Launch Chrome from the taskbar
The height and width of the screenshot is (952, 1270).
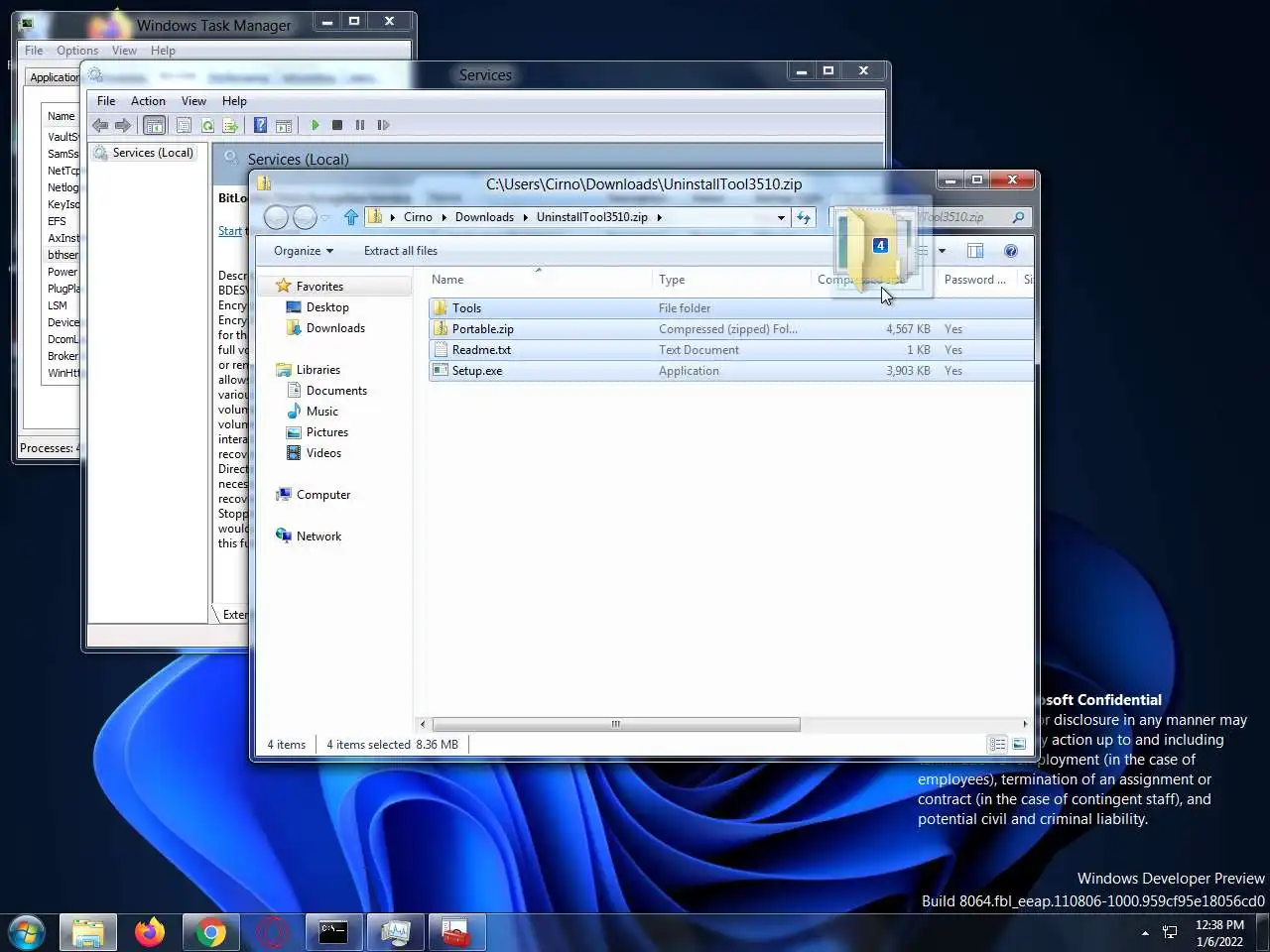(210, 933)
